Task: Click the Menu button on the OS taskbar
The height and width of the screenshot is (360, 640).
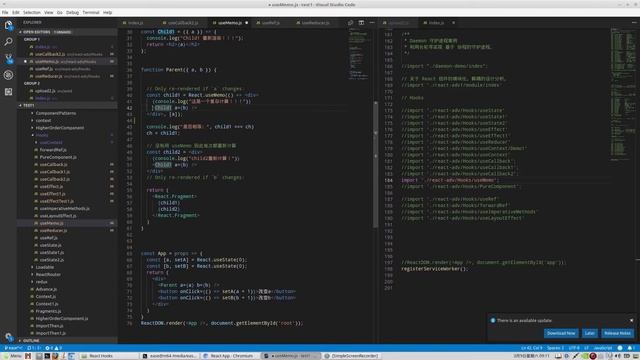Action: coord(12,356)
